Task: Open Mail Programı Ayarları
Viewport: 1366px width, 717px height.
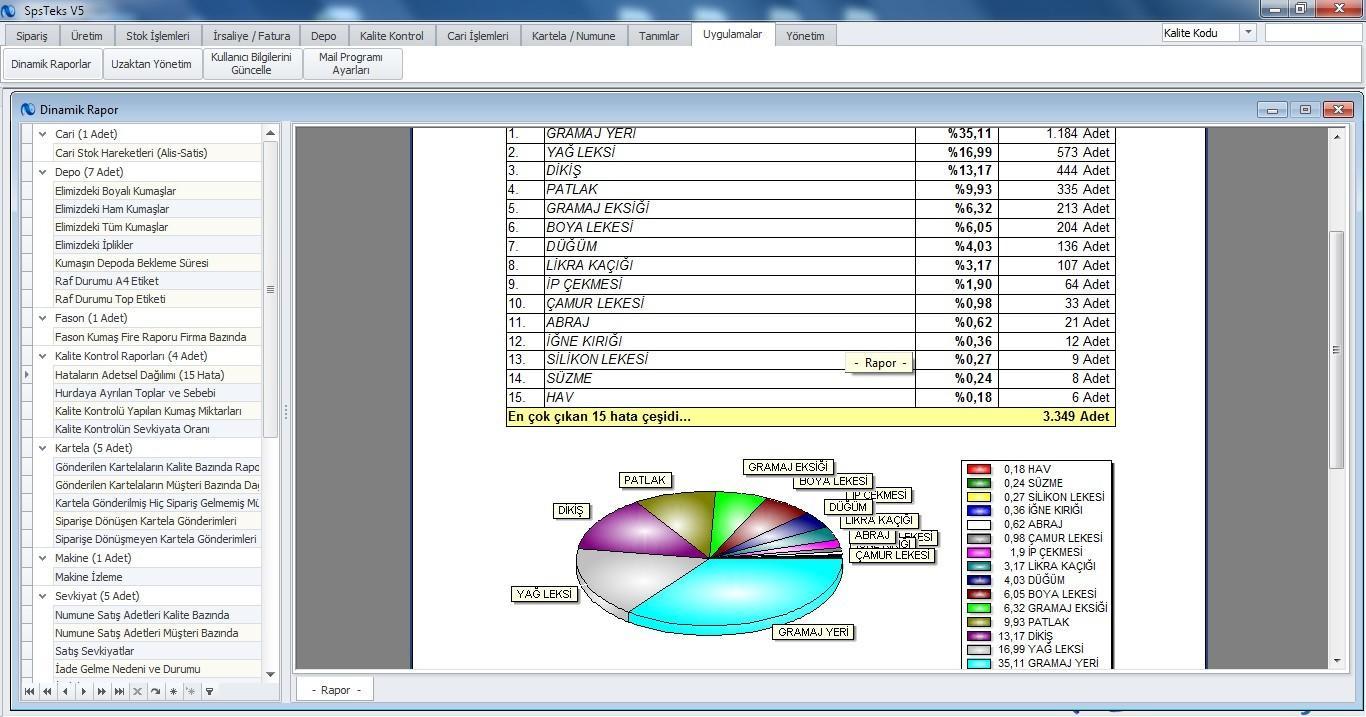Action: (351, 64)
